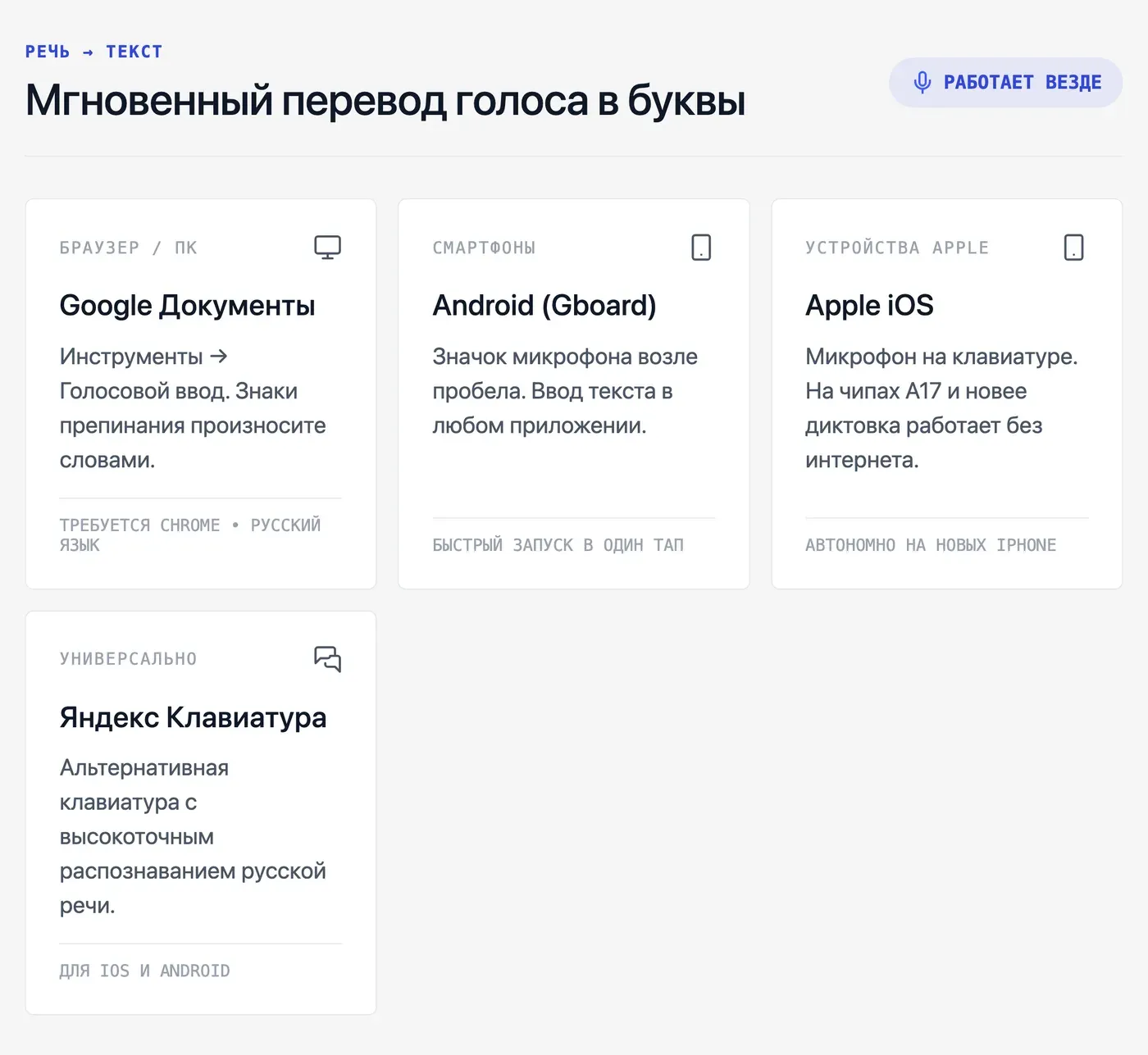This screenshot has width=1148, height=1055.
Task: Click the monitor icon on Google Документы card
Action: [328, 248]
